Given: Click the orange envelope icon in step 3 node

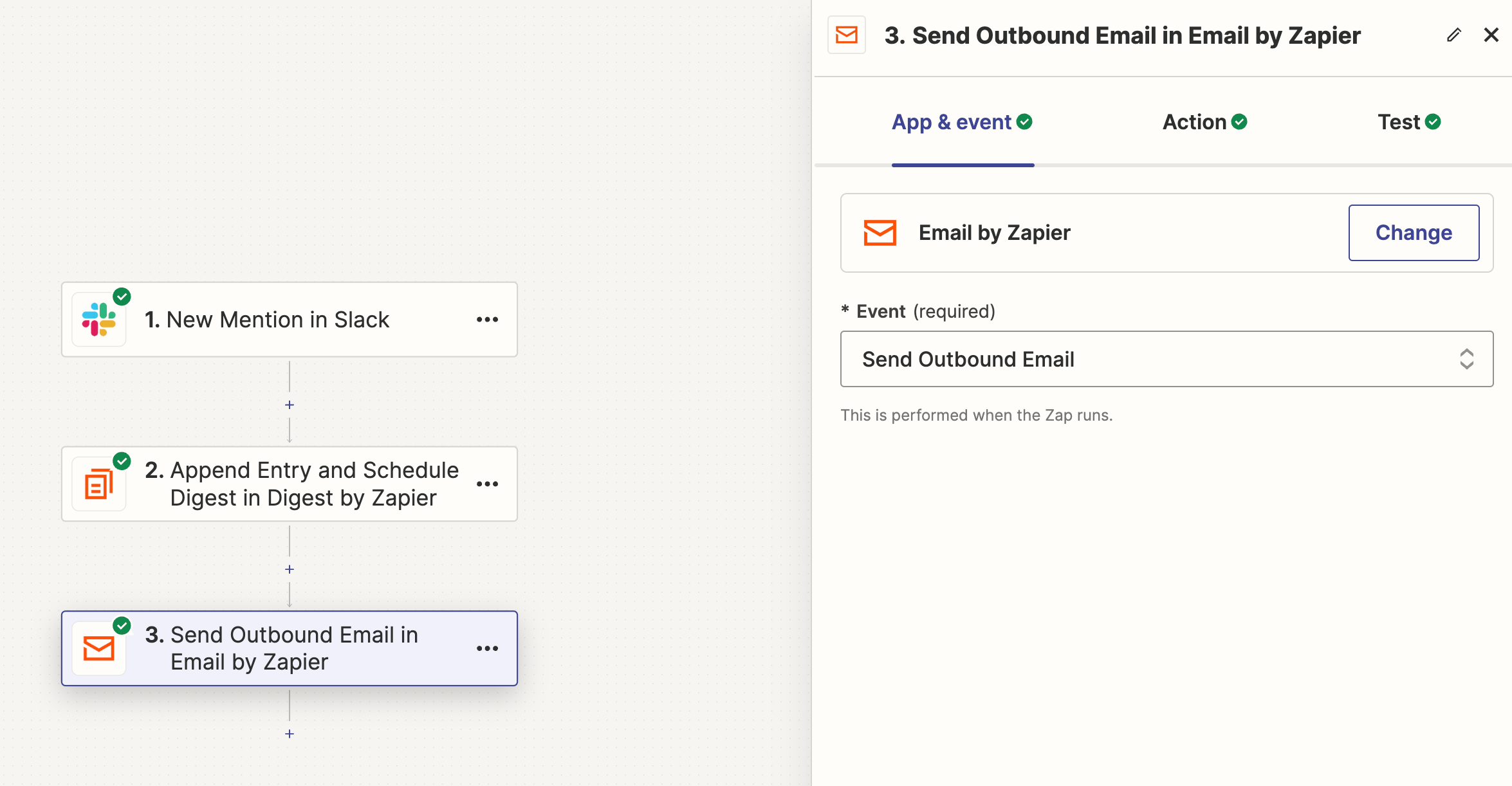Looking at the screenshot, I should click(x=100, y=648).
